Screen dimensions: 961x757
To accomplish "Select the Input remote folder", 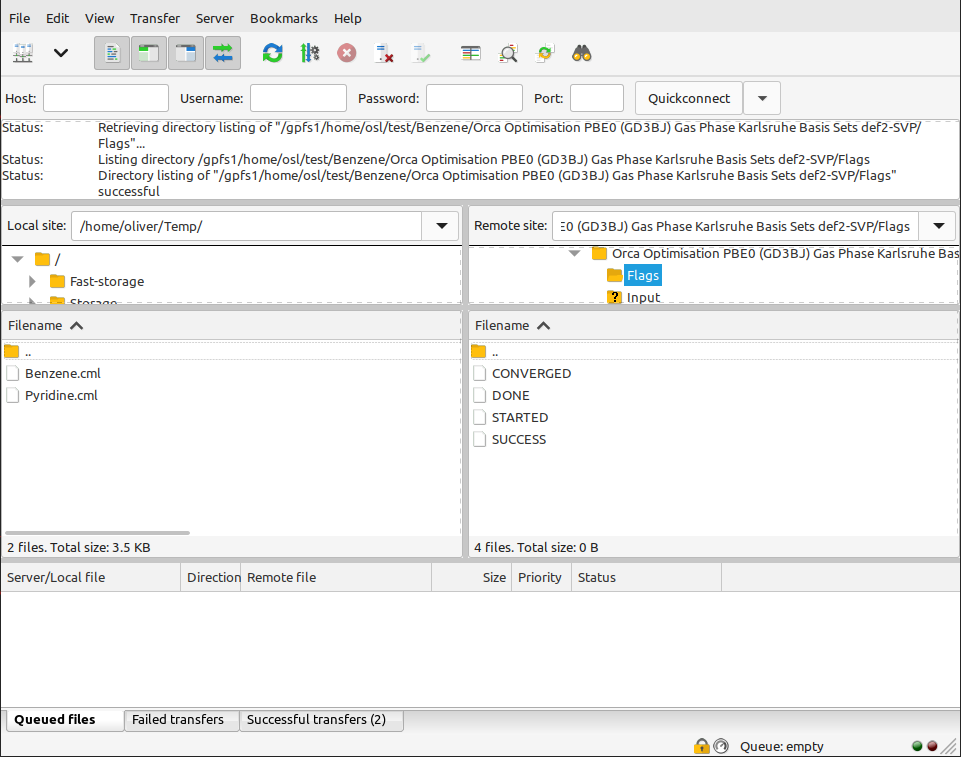I will [643, 297].
